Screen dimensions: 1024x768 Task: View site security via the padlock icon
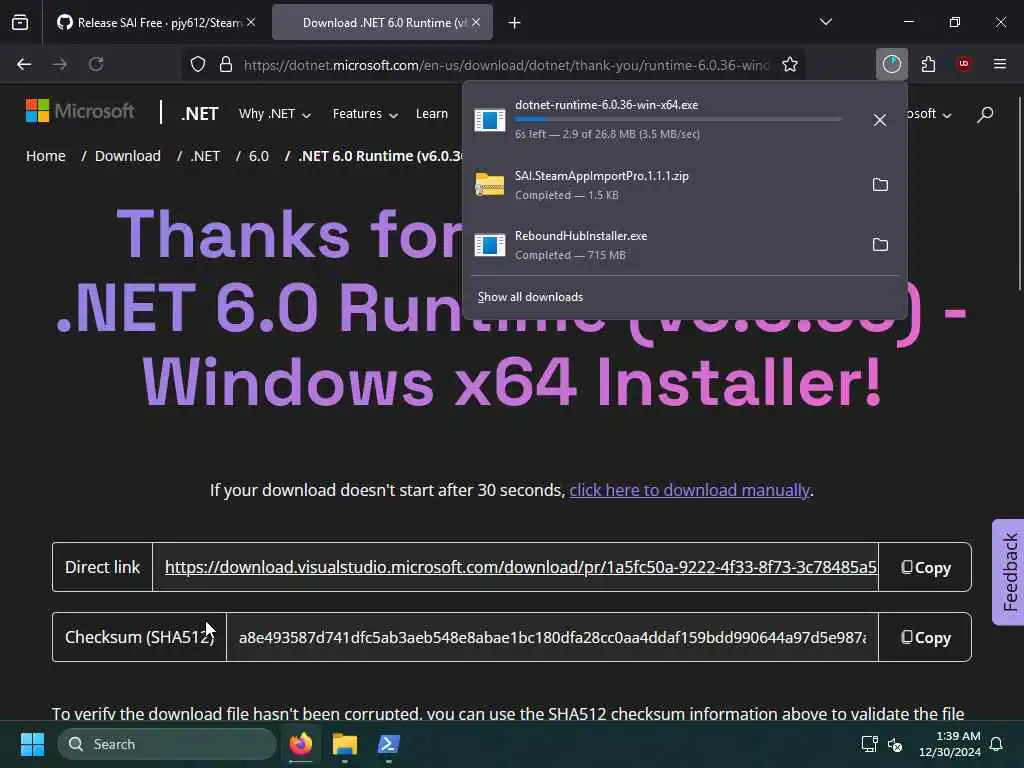[x=226, y=64]
